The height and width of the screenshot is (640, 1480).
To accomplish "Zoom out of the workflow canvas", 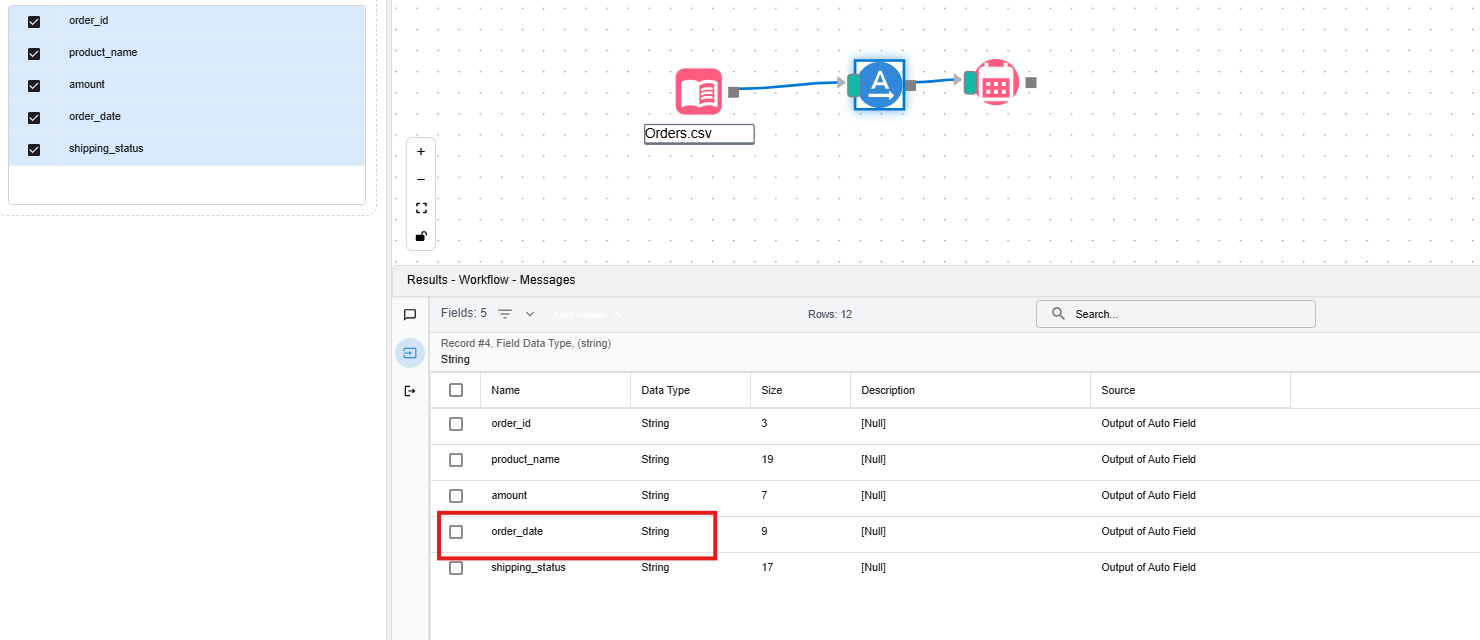I will [421, 180].
